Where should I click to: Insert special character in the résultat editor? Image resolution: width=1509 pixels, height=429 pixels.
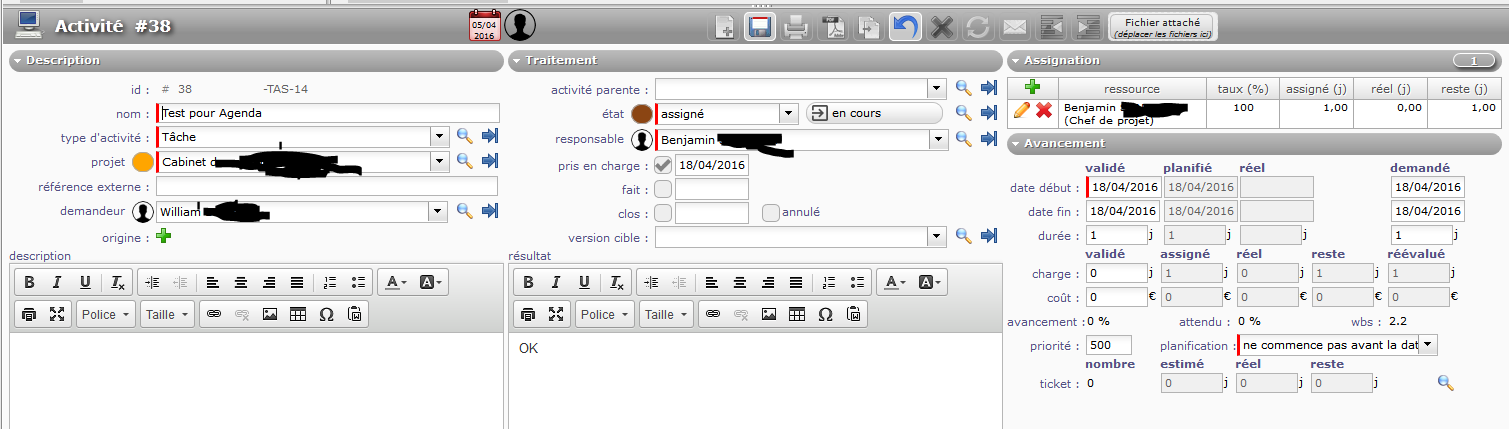pos(825,314)
